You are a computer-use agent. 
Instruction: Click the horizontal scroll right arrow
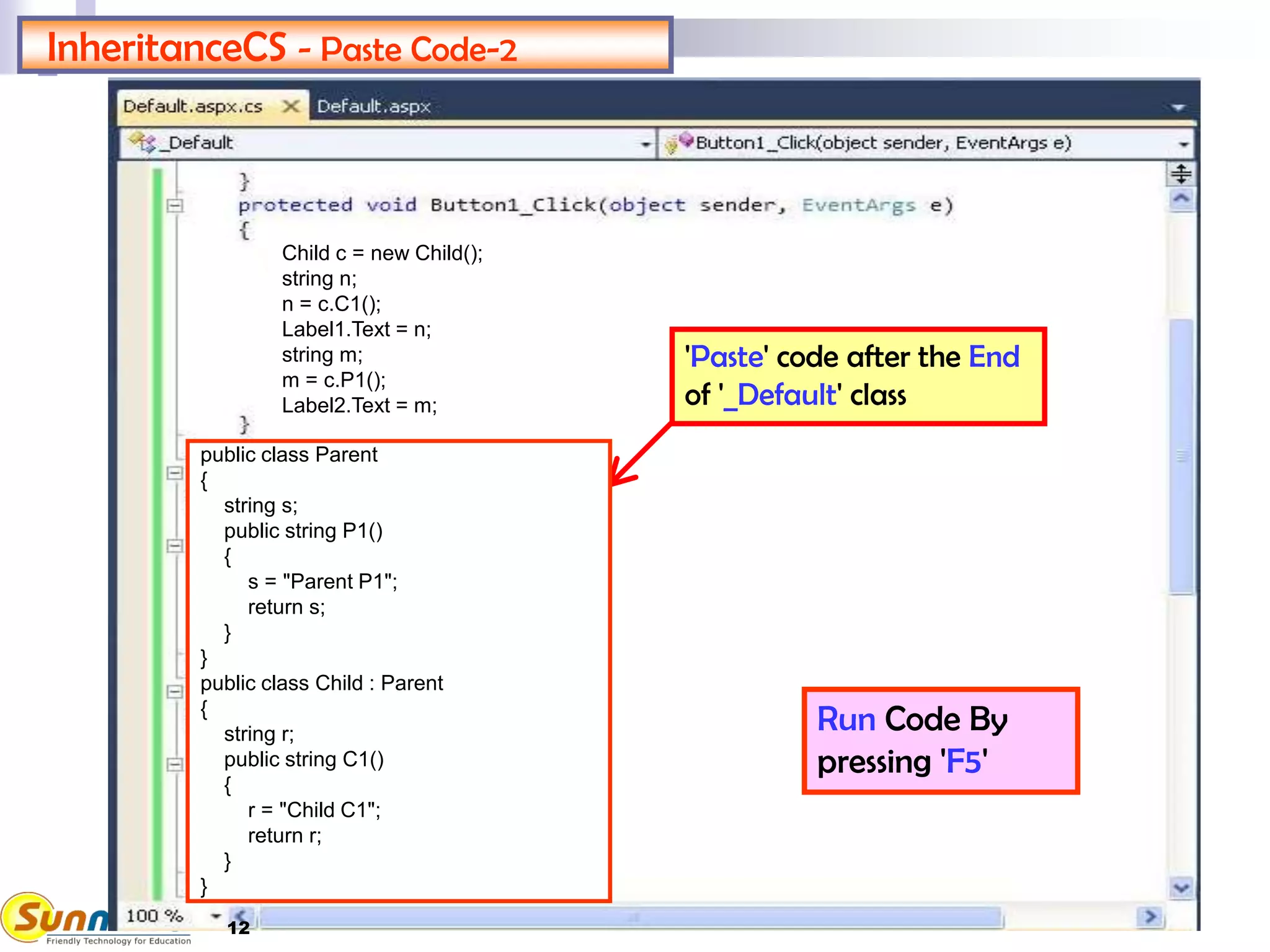pyautogui.click(x=1150, y=916)
